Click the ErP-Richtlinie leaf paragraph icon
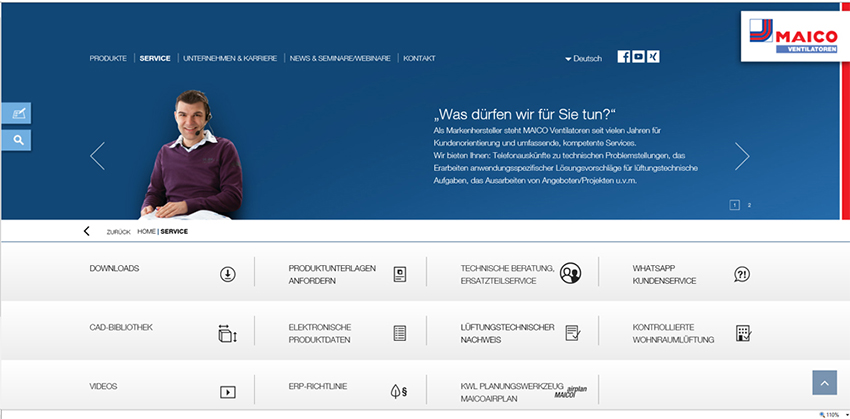This screenshot has width=850, height=419. 399,391
